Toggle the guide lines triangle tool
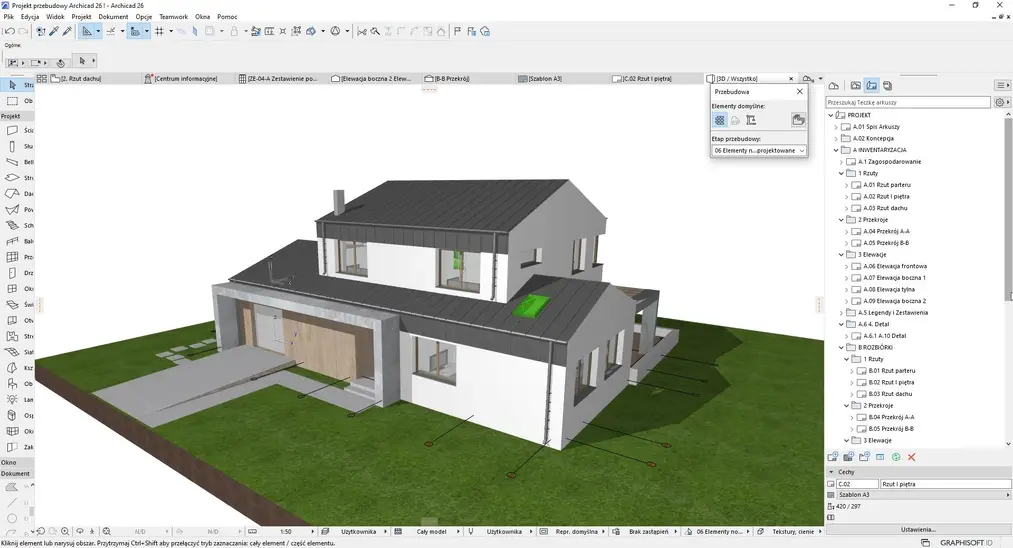This screenshot has height=548, width=1013. click(x=87, y=31)
